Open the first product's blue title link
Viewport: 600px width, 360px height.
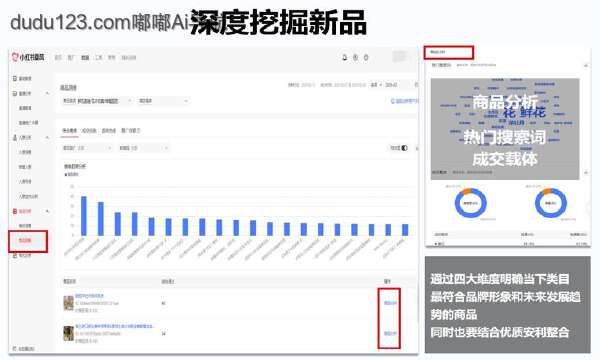click(x=89, y=296)
